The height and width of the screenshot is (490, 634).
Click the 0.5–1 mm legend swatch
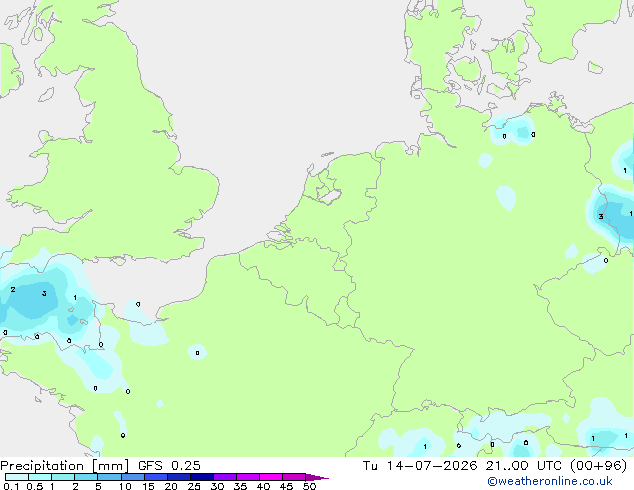[40, 477]
